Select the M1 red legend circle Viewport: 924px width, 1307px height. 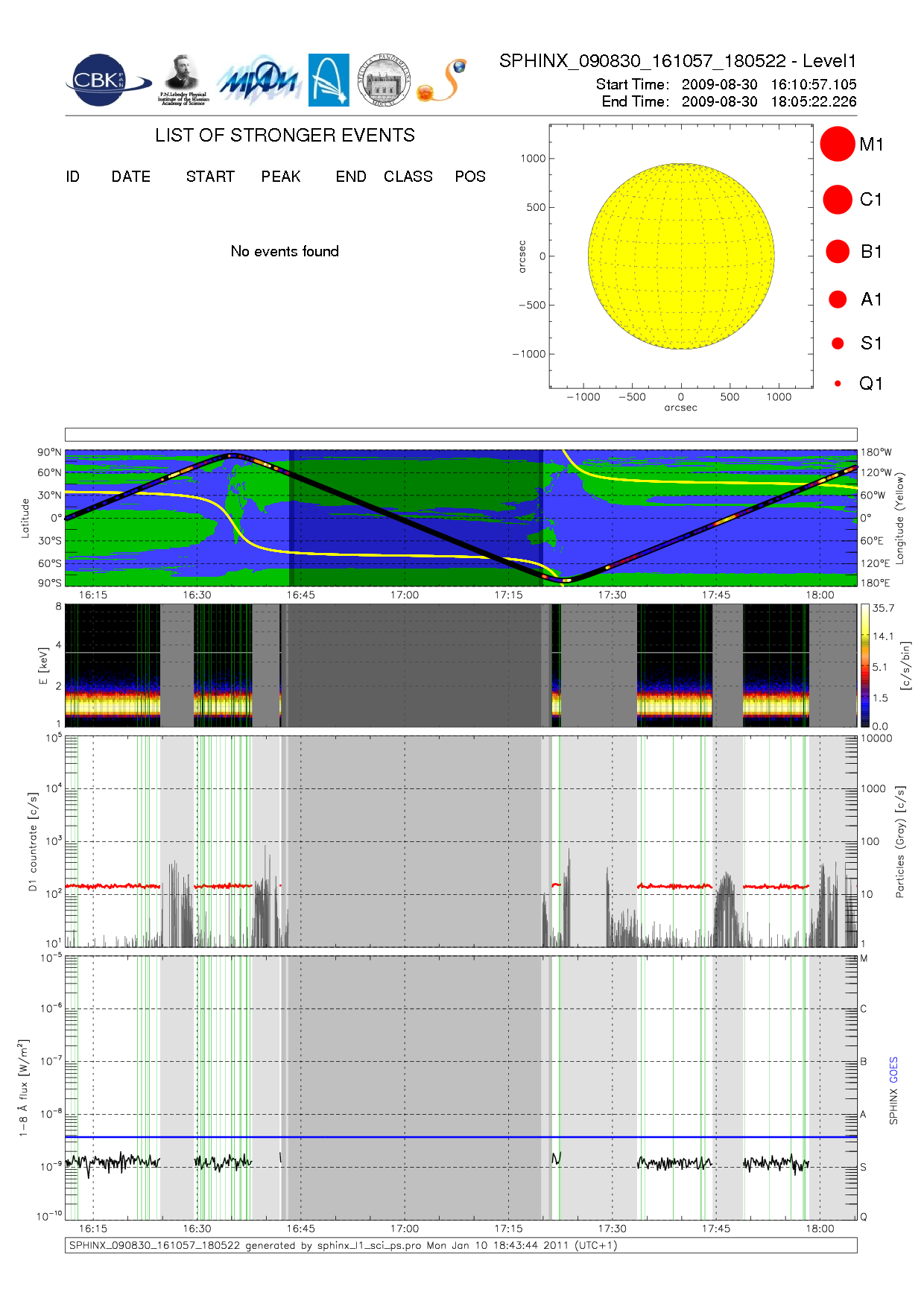click(838, 144)
